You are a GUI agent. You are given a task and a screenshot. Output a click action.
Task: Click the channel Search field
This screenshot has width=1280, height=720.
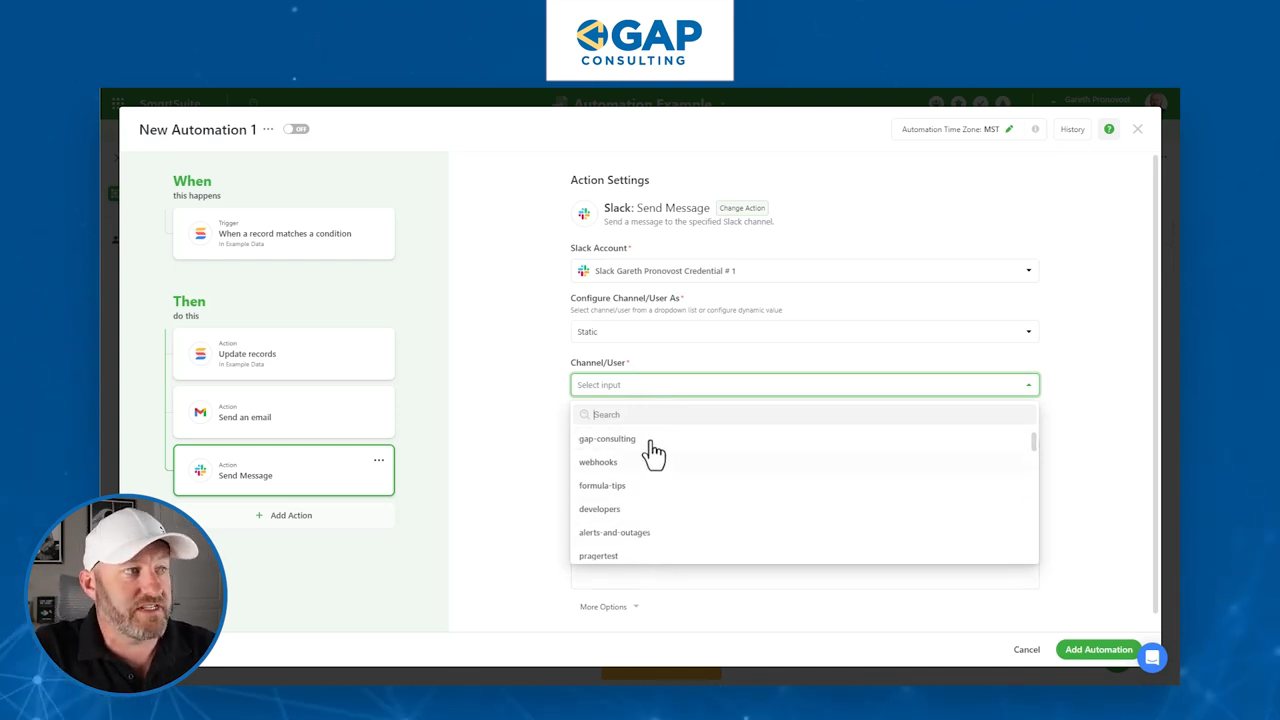805,414
